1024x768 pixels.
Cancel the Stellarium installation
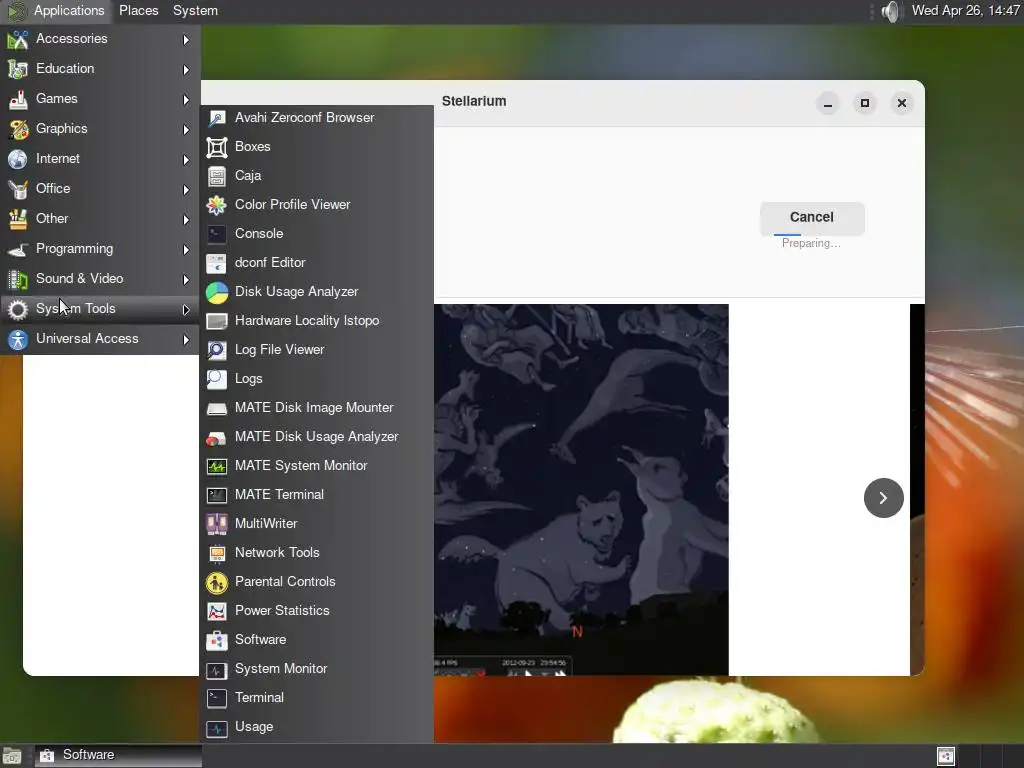tap(812, 217)
